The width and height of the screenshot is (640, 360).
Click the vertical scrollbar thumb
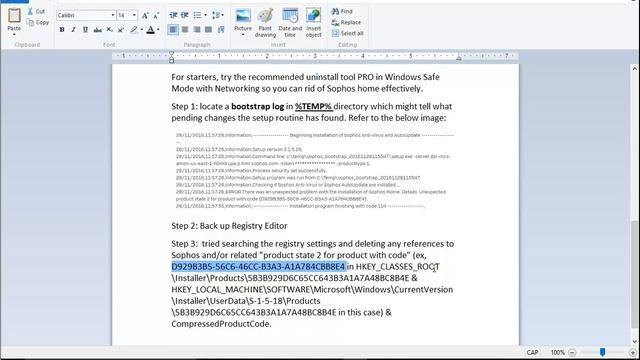click(634, 274)
